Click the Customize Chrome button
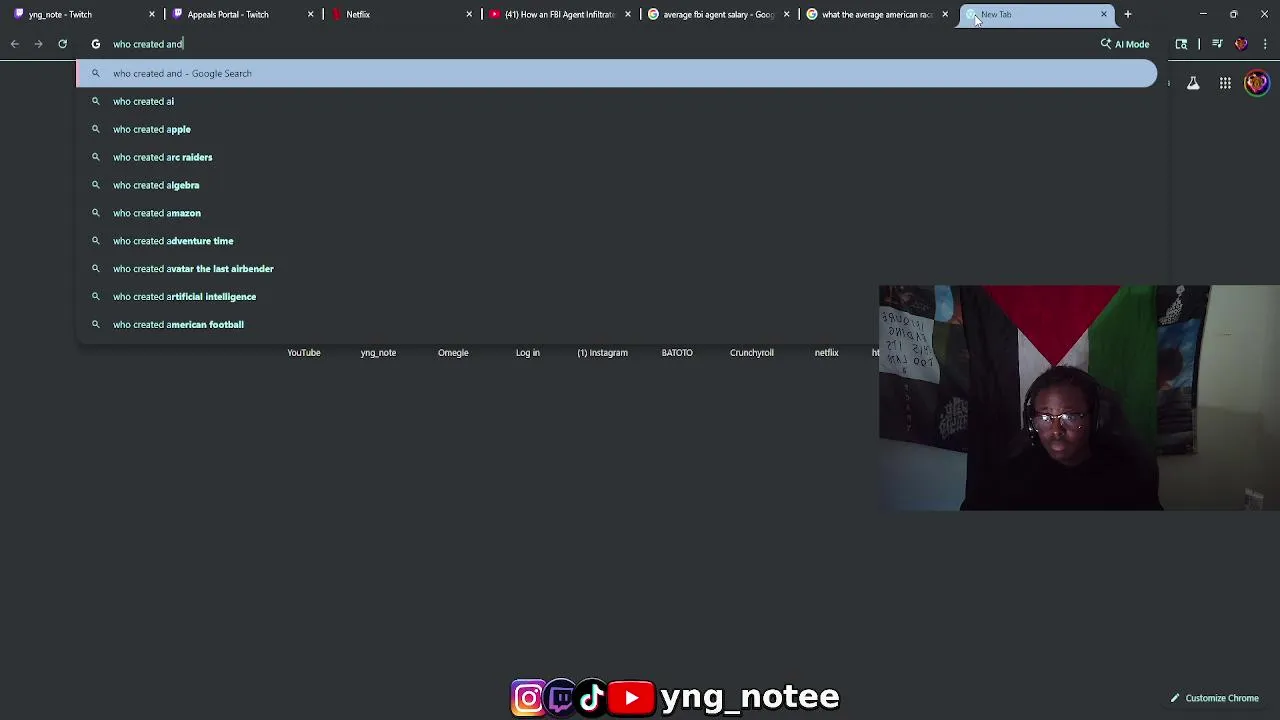This screenshot has height=720, width=1280. [1214, 698]
